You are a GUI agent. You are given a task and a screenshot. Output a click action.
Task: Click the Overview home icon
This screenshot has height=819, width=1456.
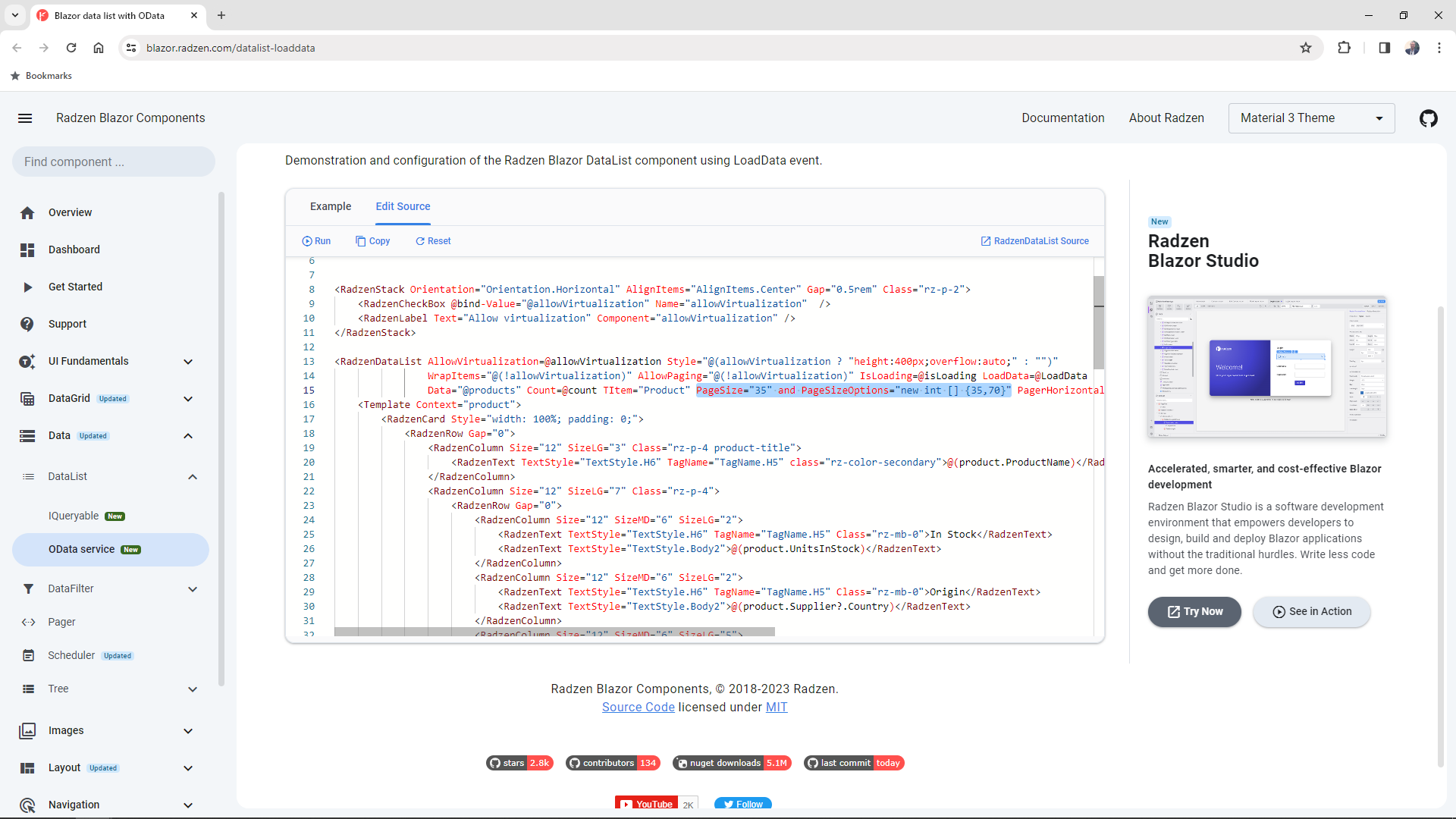[x=27, y=213]
